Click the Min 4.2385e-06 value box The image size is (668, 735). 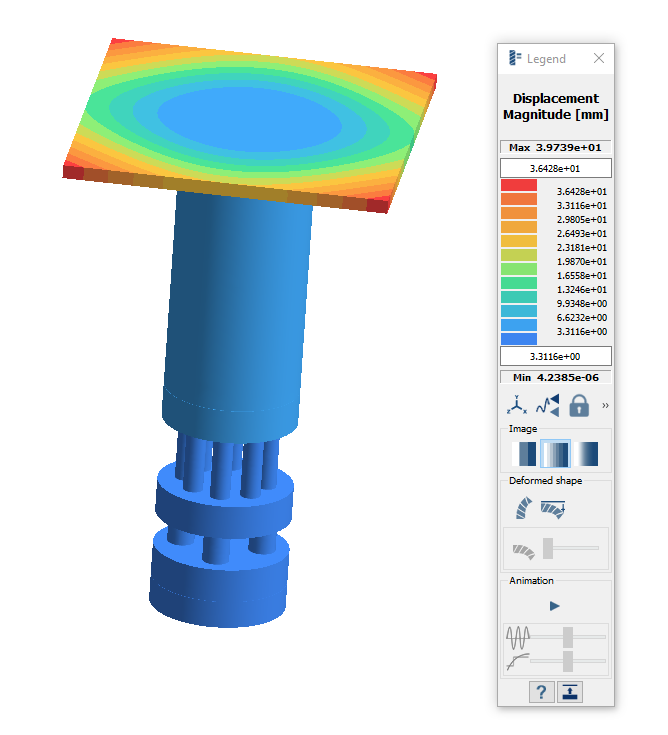pos(555,377)
